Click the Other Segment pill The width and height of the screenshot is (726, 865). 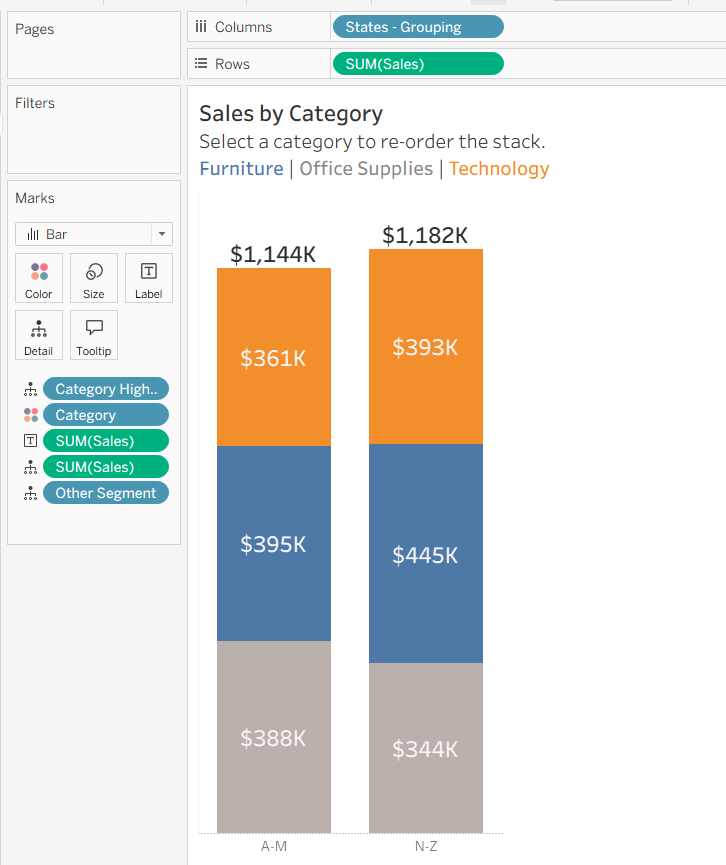[105, 493]
